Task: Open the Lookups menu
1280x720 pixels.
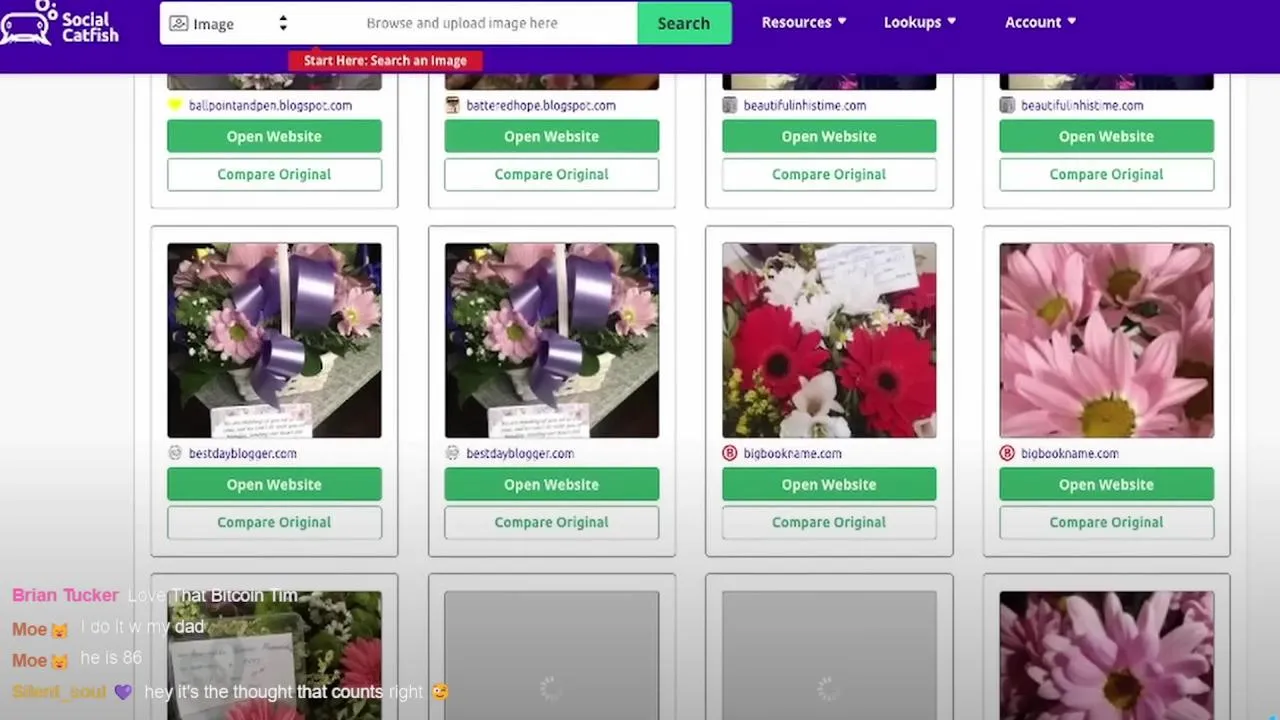Action: 920,22
